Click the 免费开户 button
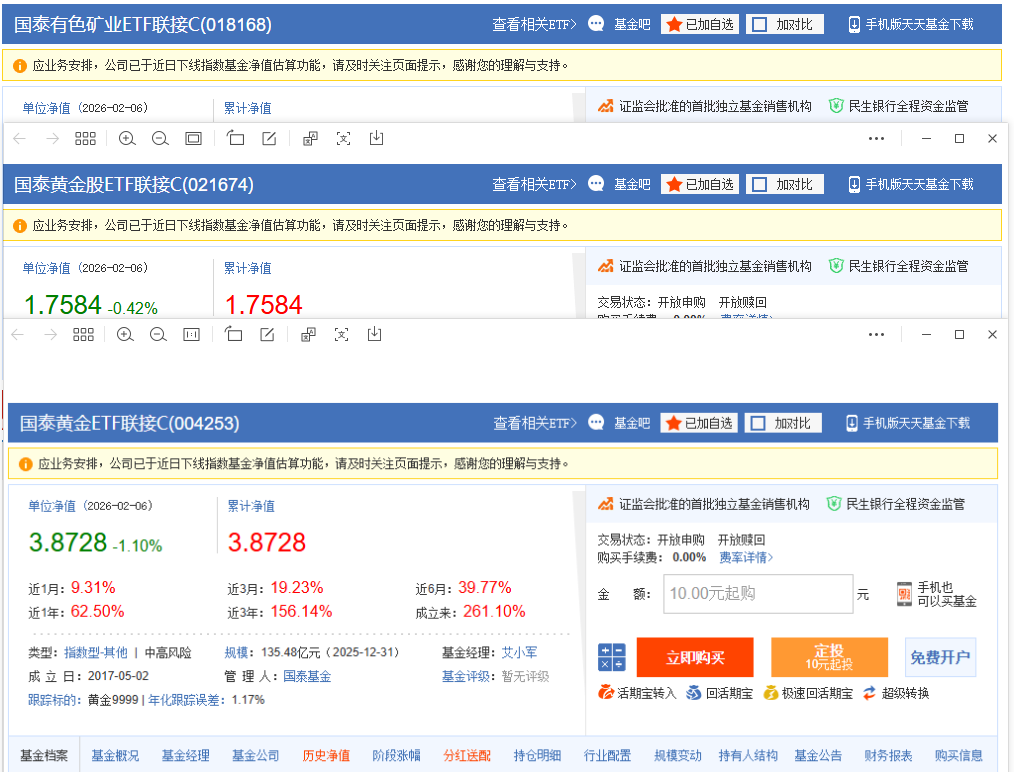 click(940, 657)
